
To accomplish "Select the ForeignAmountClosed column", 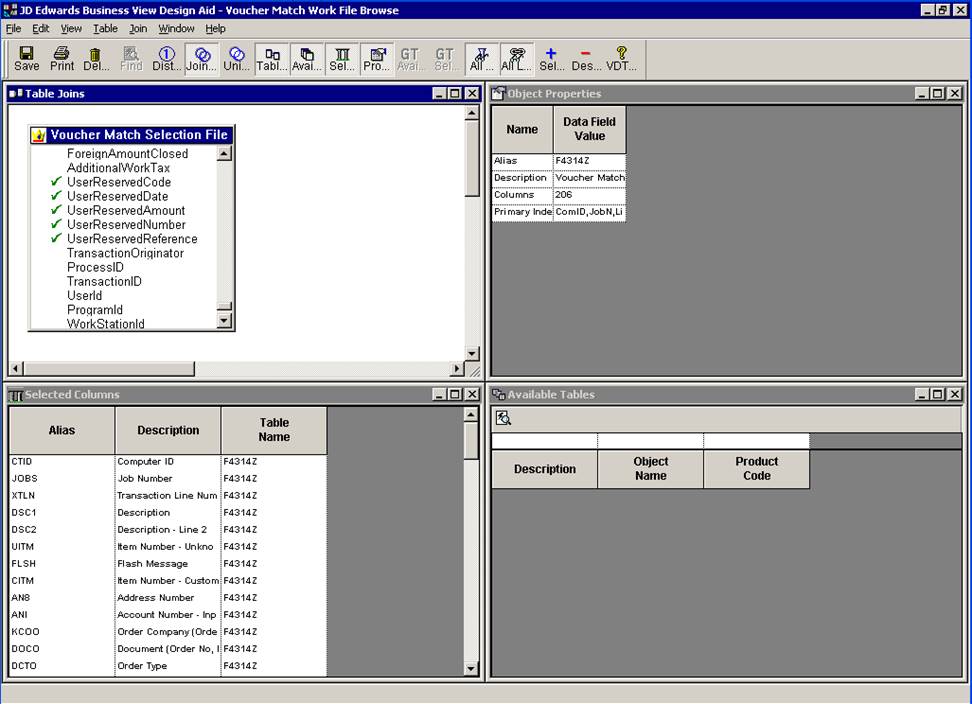I will (127, 153).
